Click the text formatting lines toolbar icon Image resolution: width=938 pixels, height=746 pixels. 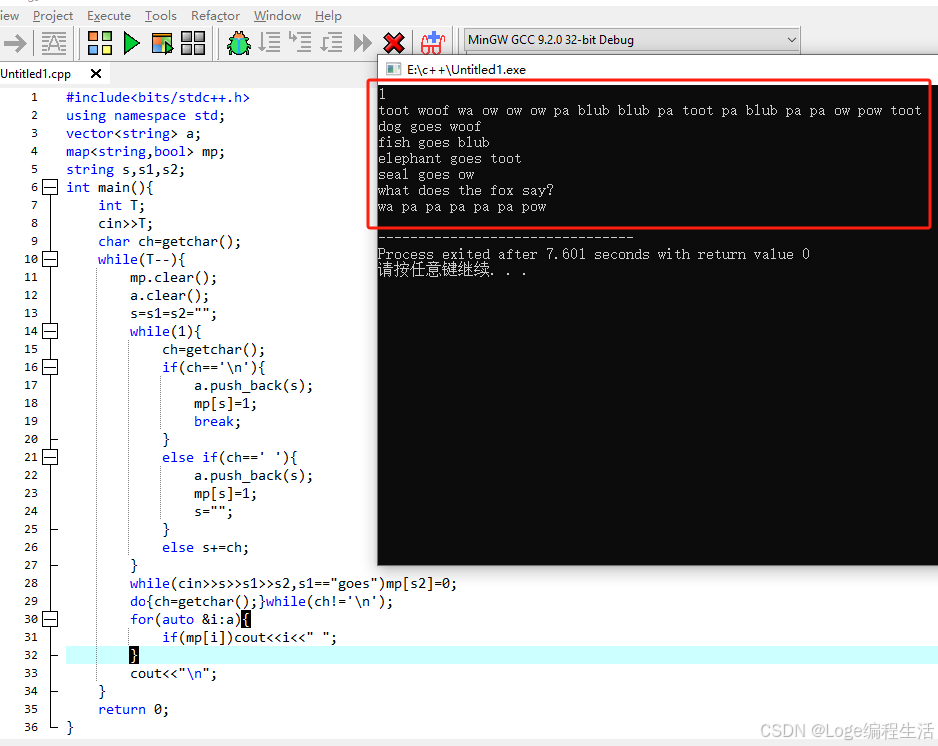point(54,43)
